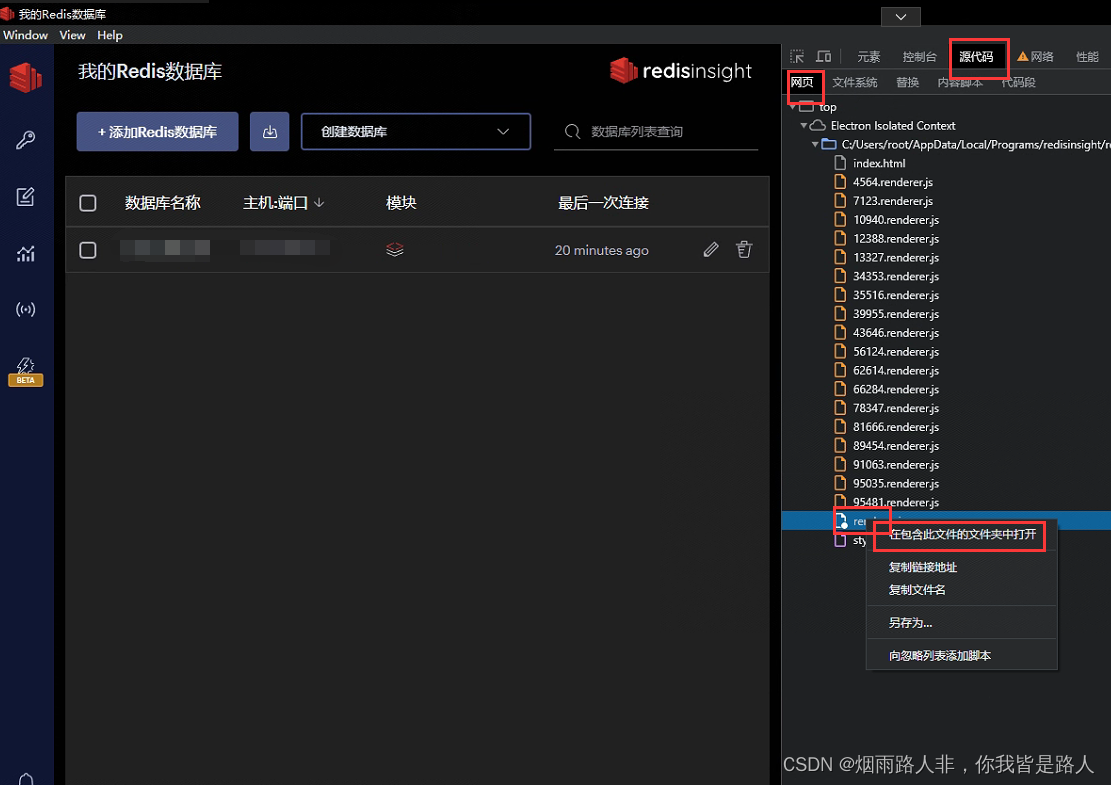Click the 模块 column header
1111x785 pixels.
coord(400,203)
